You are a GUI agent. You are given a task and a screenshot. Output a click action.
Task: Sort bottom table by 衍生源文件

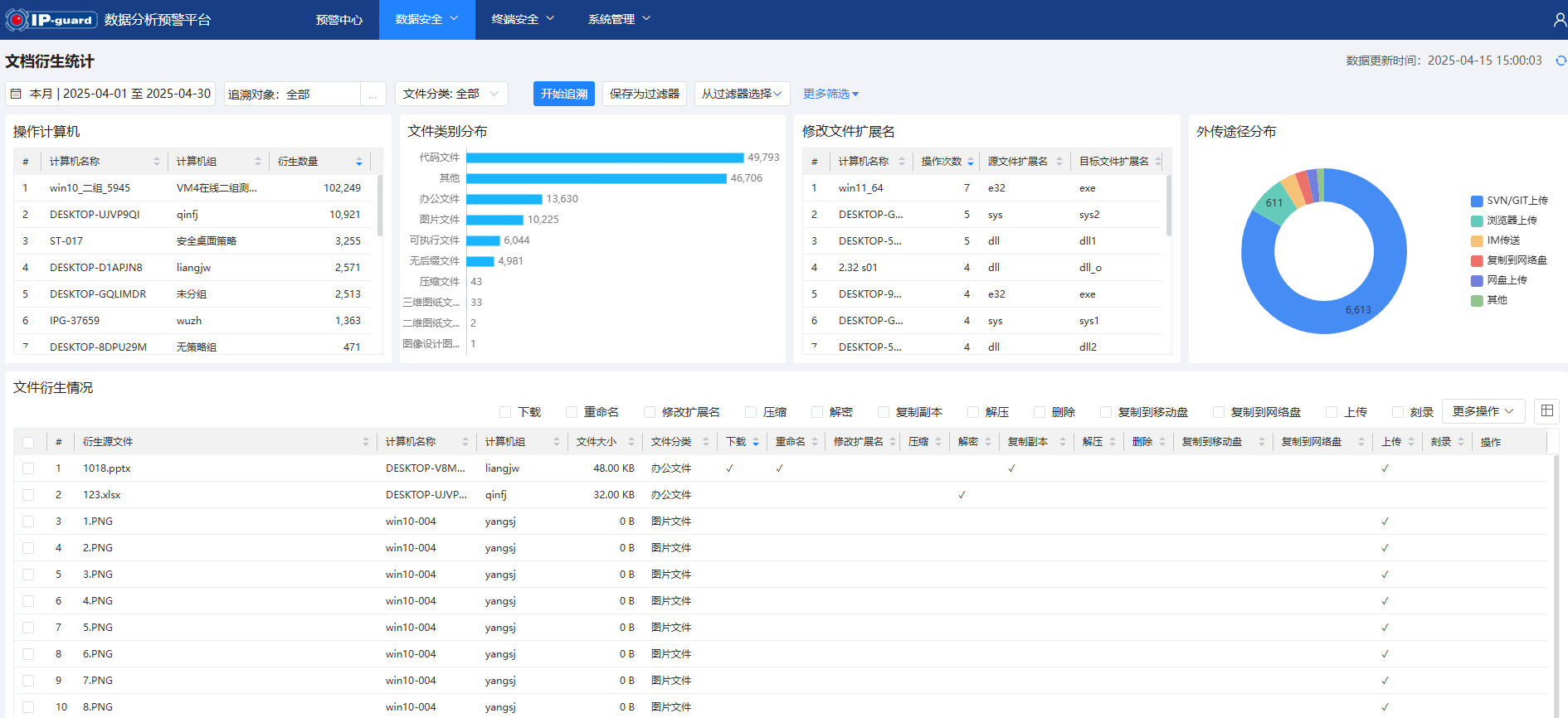pos(366,442)
